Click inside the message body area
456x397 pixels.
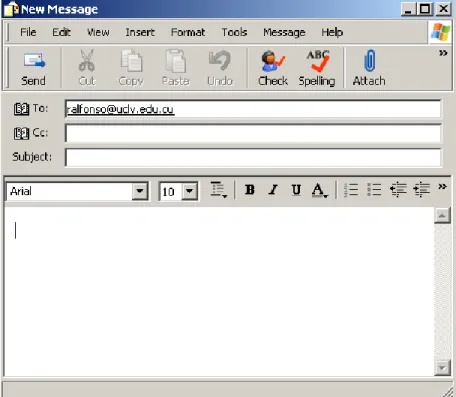pos(219,292)
